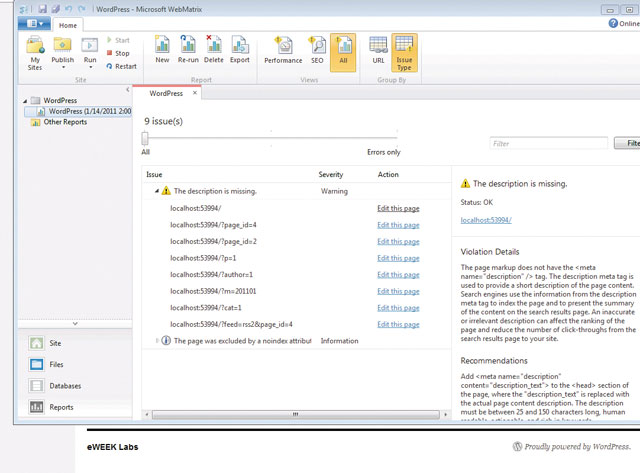640x473 pixels.
Task: Click the Redo icon in title bar
Action: [82, 9]
